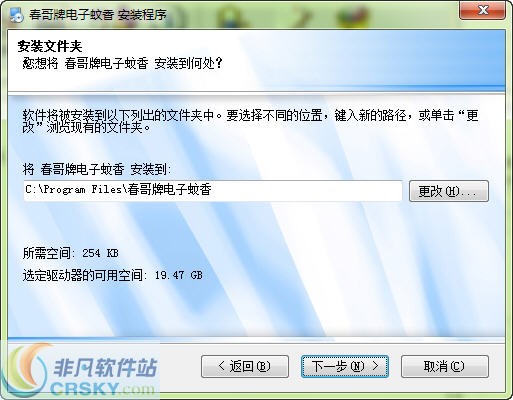Click the 非凡软件站 watermark logo swirl
Viewport: 513px width, 400px height.
(25, 370)
